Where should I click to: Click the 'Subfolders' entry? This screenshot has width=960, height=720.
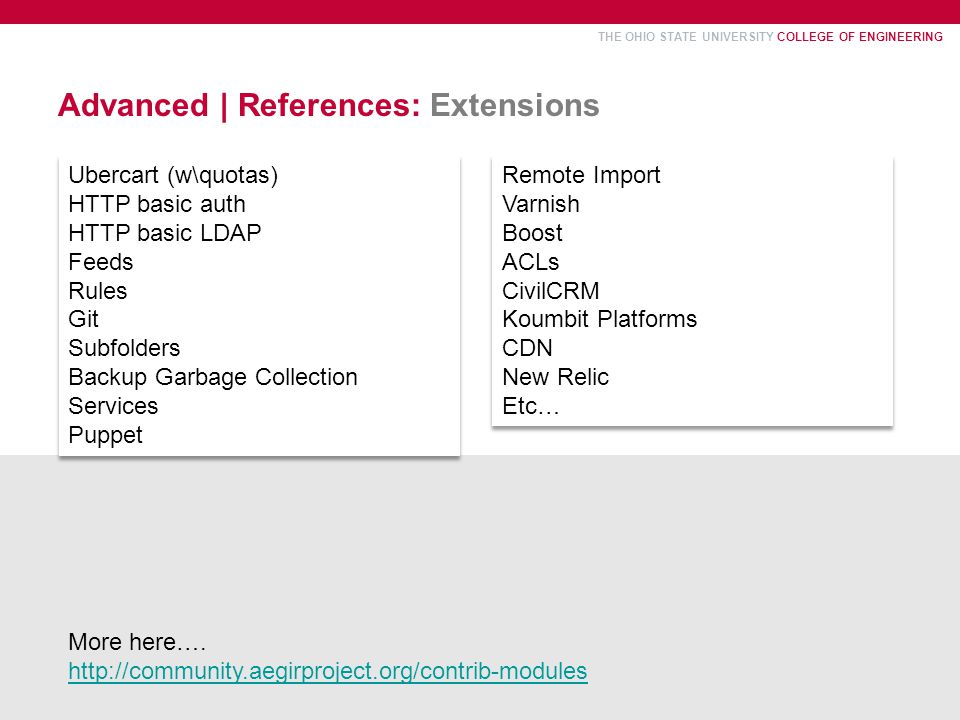[x=124, y=348]
